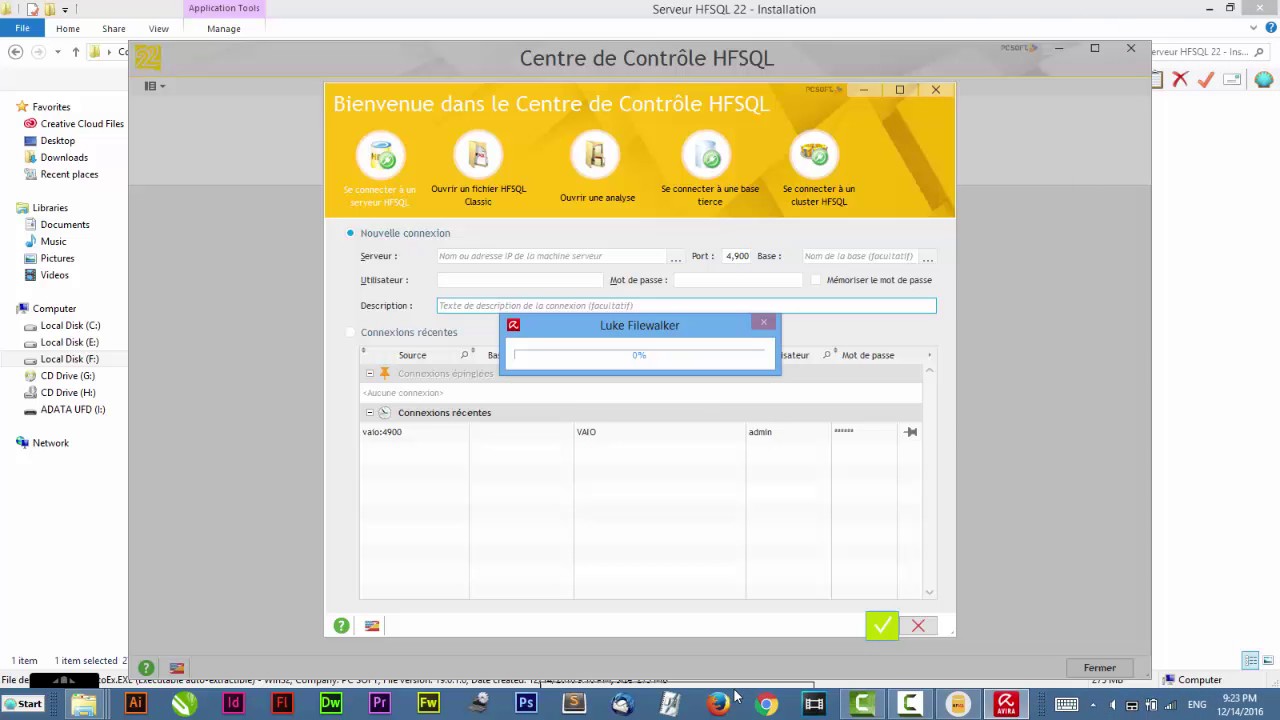Click the red X cancel button
The image size is (1280, 720).
click(x=918, y=626)
